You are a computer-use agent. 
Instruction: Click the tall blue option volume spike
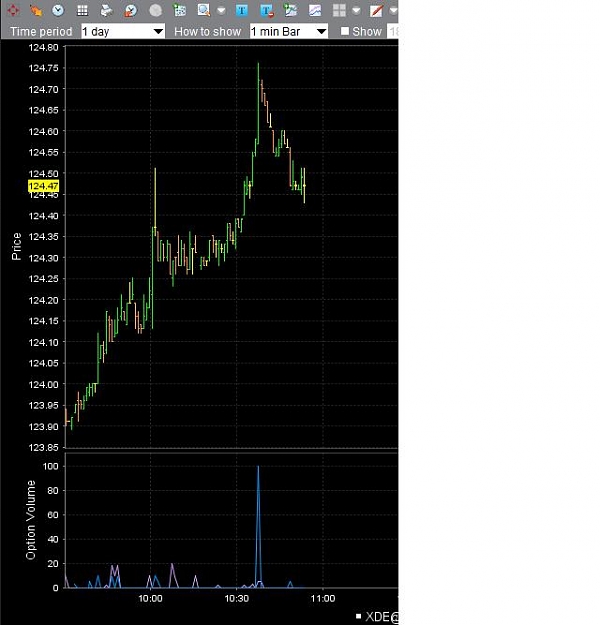point(258,526)
